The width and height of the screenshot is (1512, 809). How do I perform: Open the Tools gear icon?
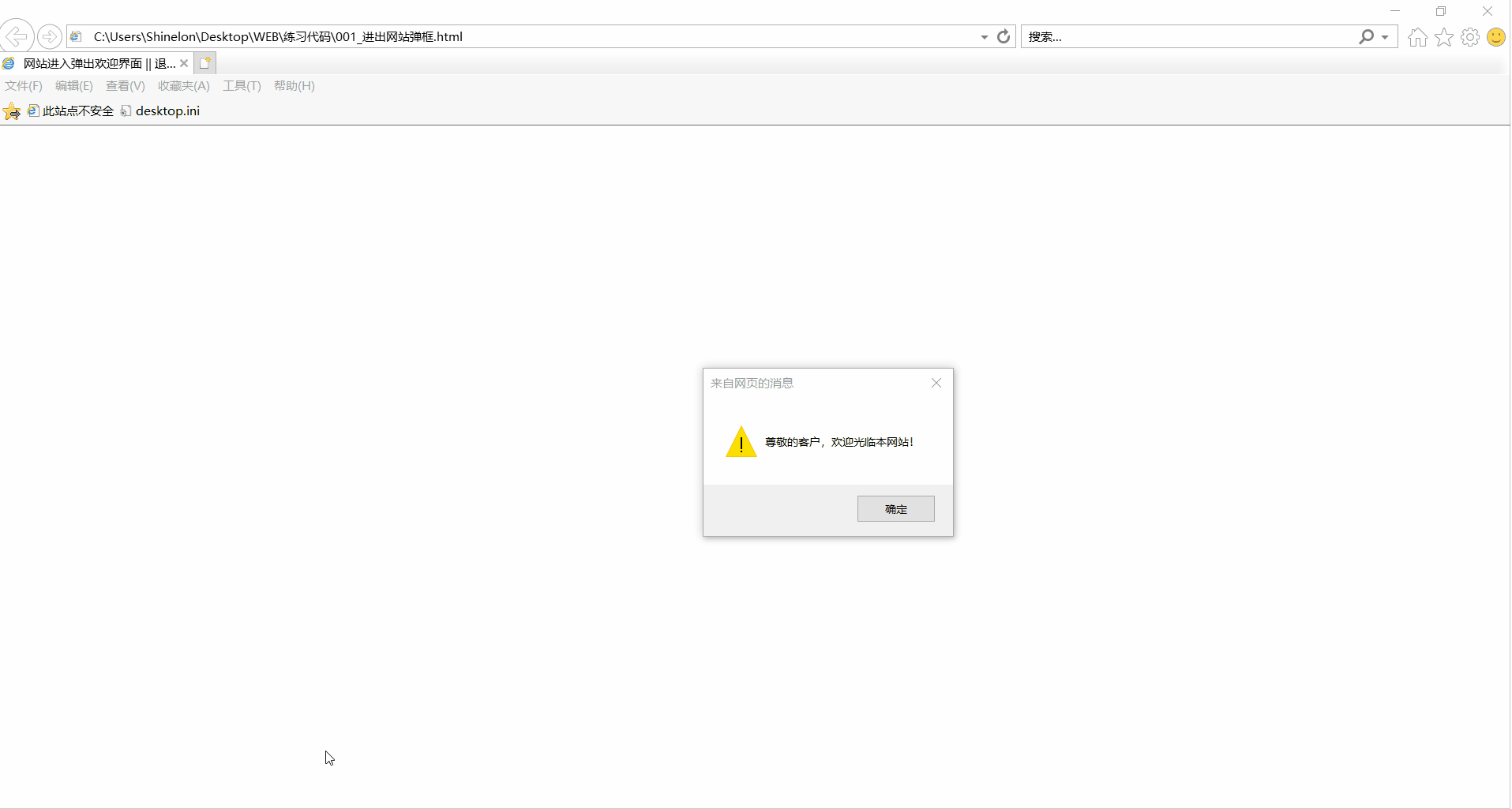pyautogui.click(x=1470, y=37)
